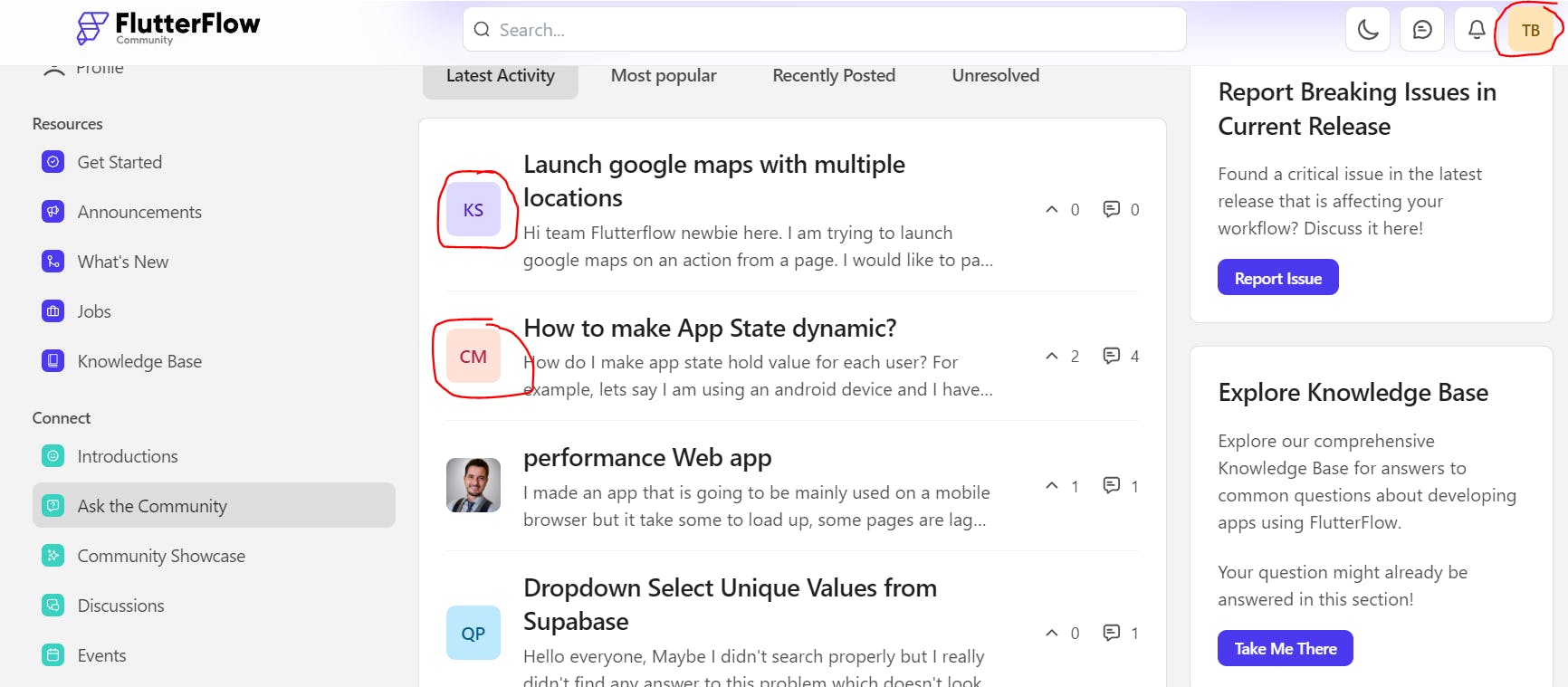Toggle dark mode with the moon icon
The image size is (1568, 687).
(1368, 30)
